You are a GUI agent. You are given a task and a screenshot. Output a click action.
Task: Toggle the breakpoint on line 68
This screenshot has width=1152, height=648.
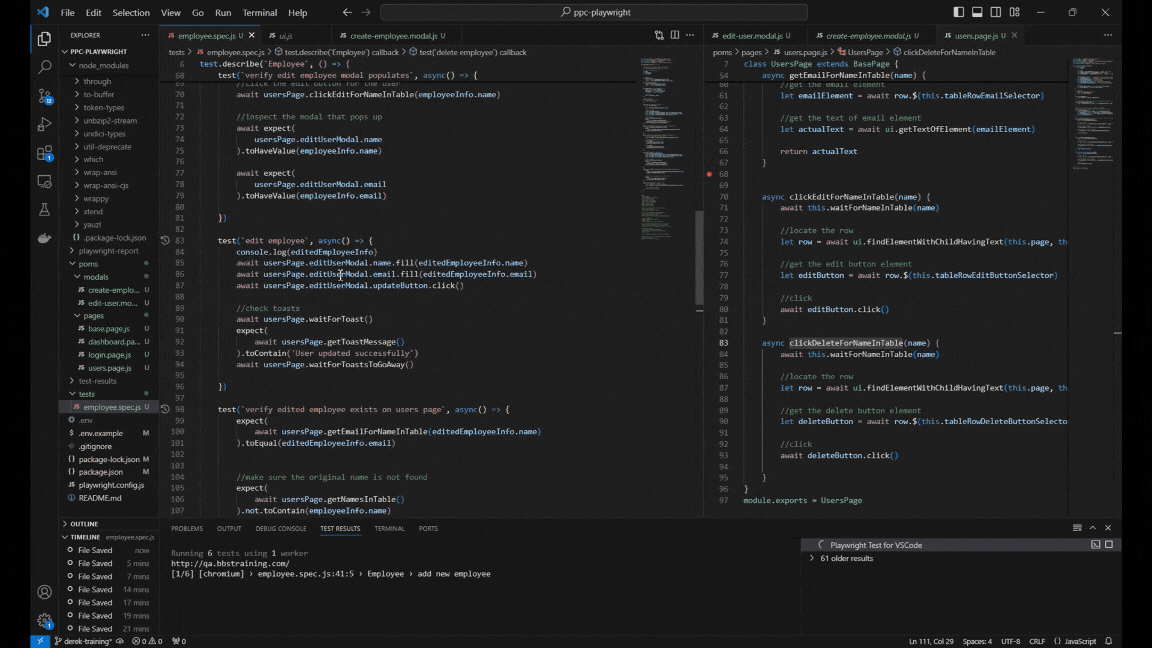click(710, 174)
